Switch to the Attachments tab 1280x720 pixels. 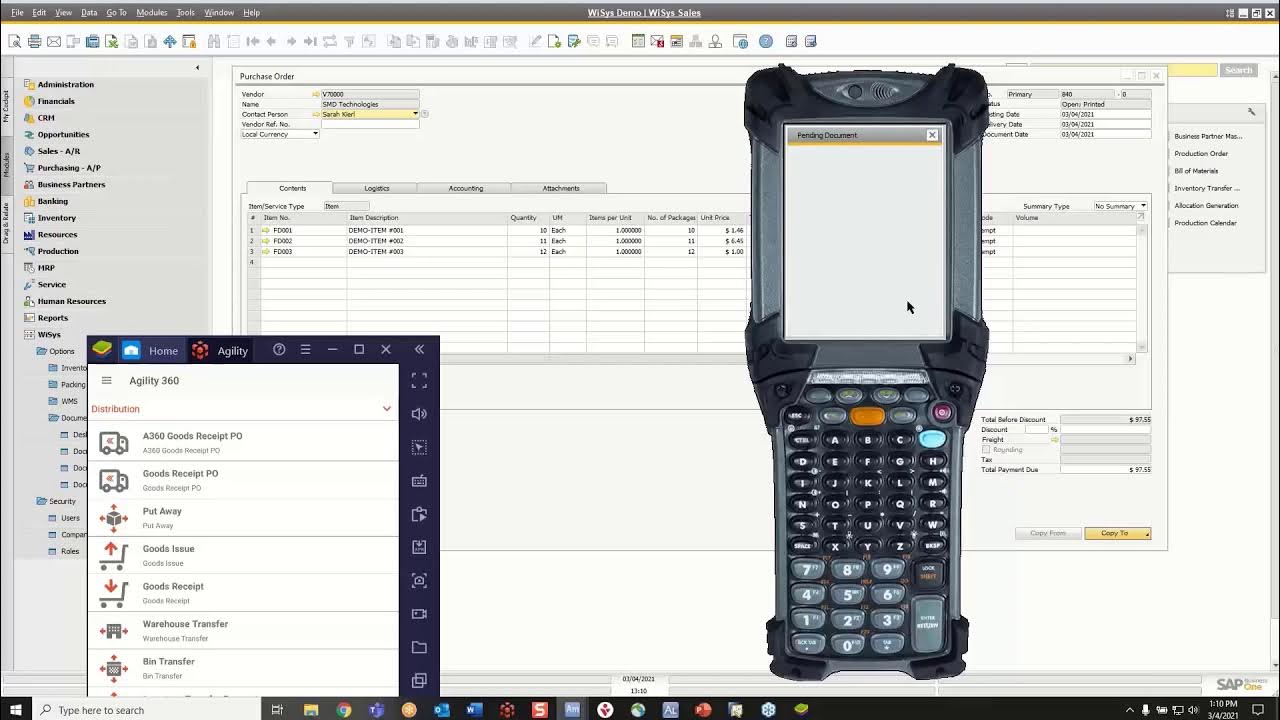[560, 188]
